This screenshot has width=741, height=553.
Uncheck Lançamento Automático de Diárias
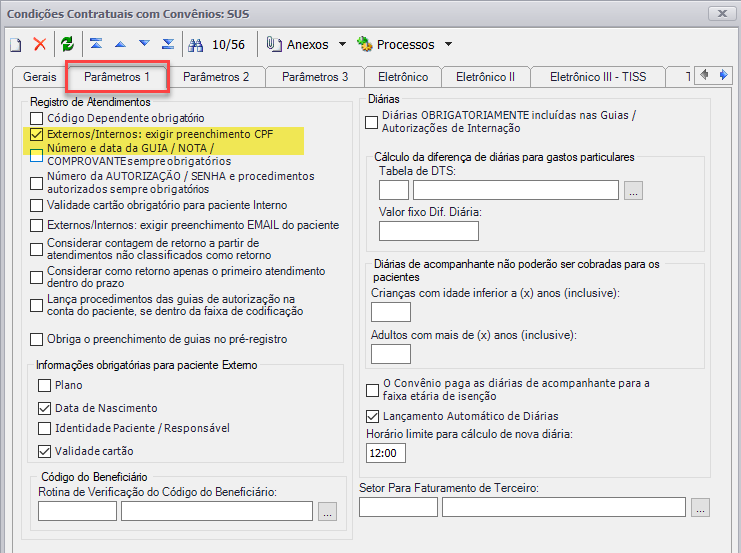coord(372,416)
